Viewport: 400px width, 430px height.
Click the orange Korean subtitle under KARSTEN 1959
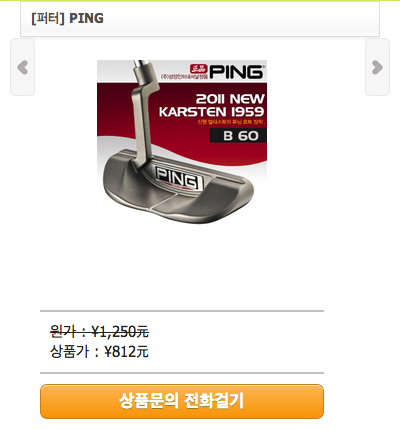click(x=231, y=122)
